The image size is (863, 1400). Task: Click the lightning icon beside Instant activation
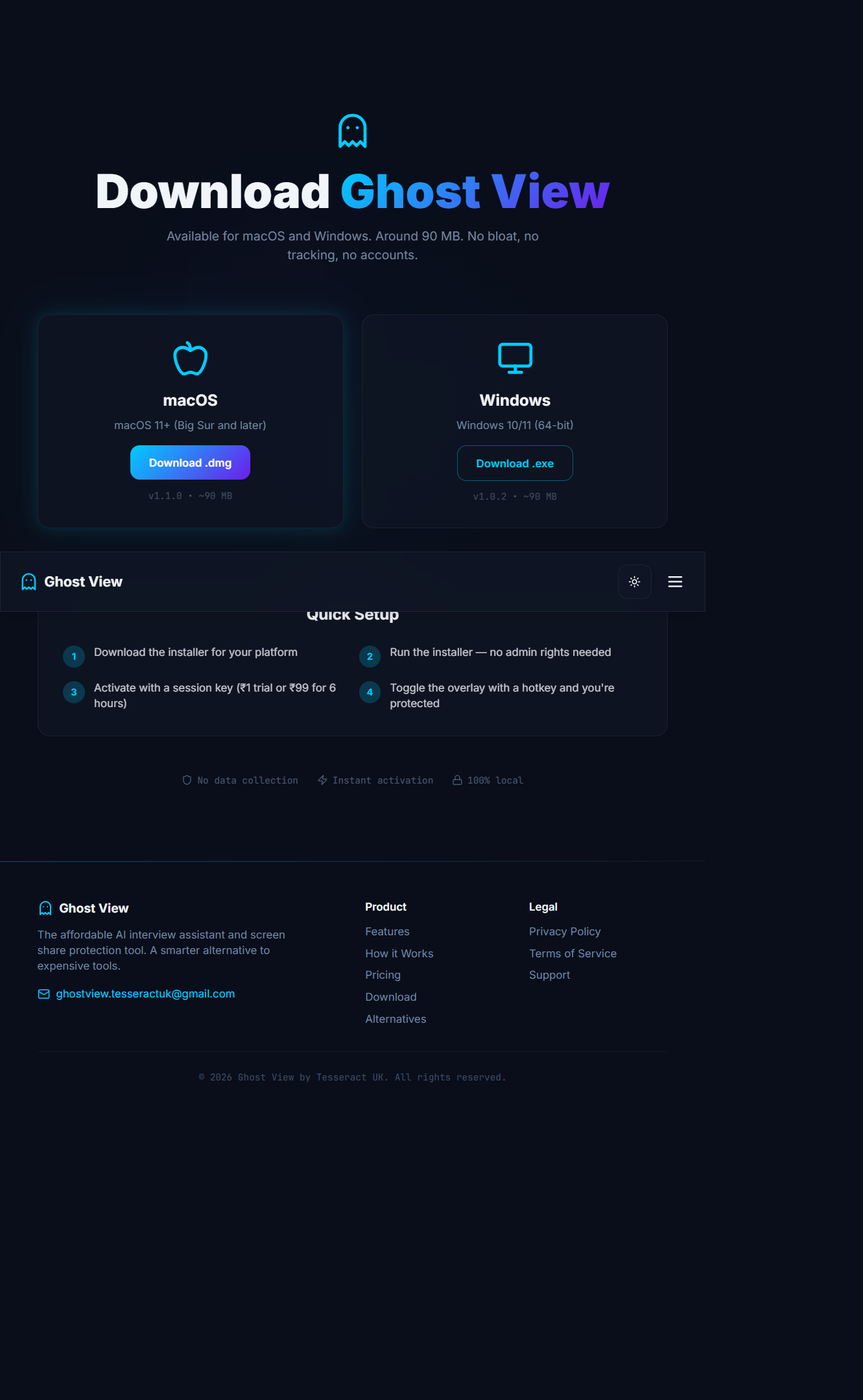coord(322,780)
